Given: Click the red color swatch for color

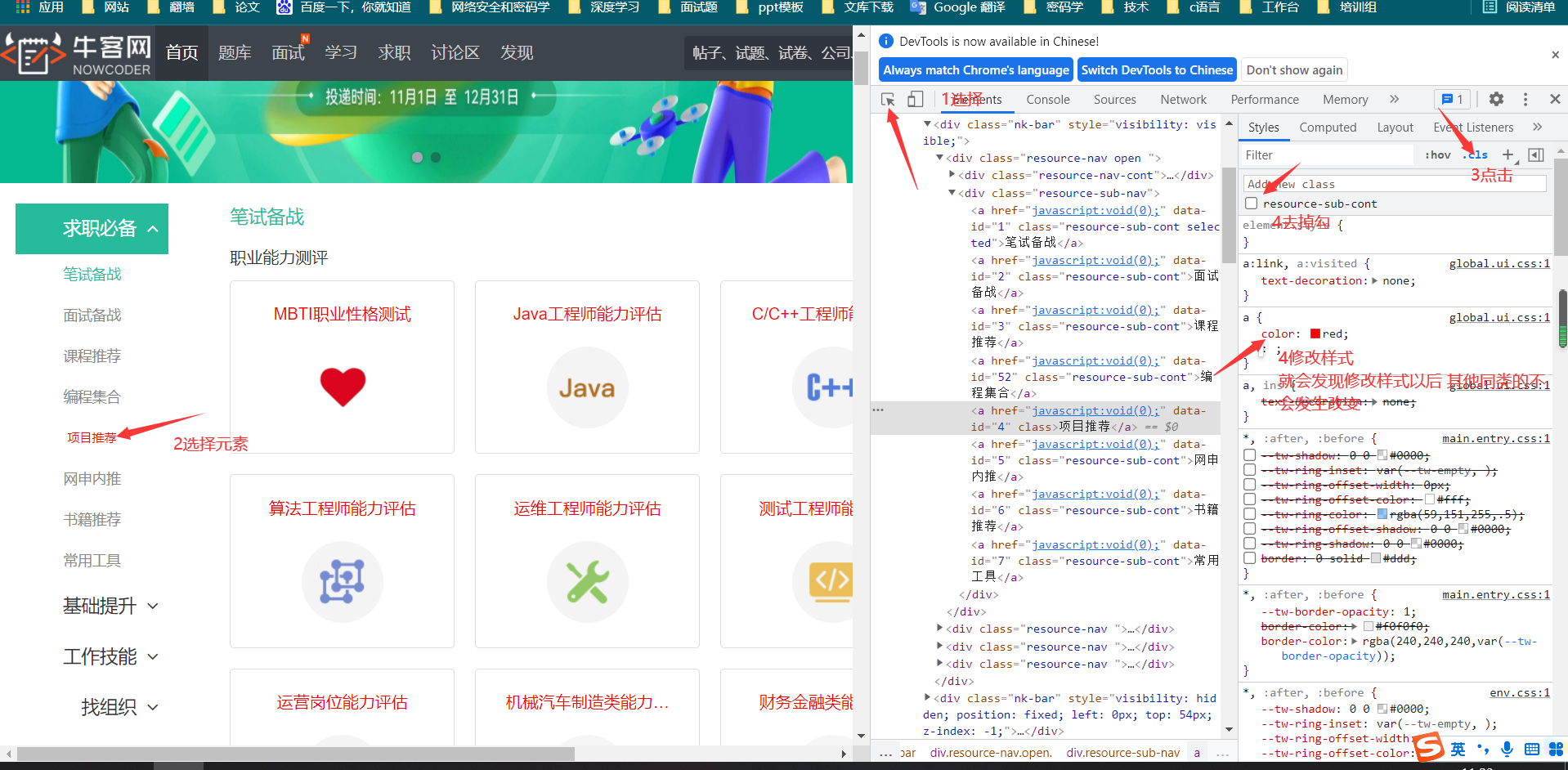Looking at the screenshot, I should pos(1315,334).
